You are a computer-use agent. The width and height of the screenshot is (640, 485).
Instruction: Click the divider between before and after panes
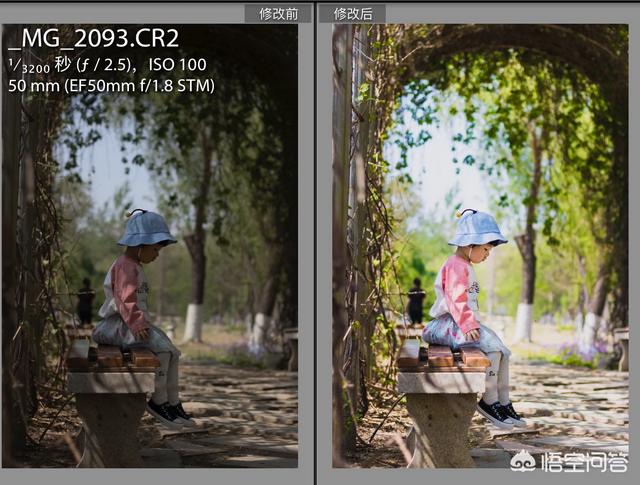click(315, 242)
